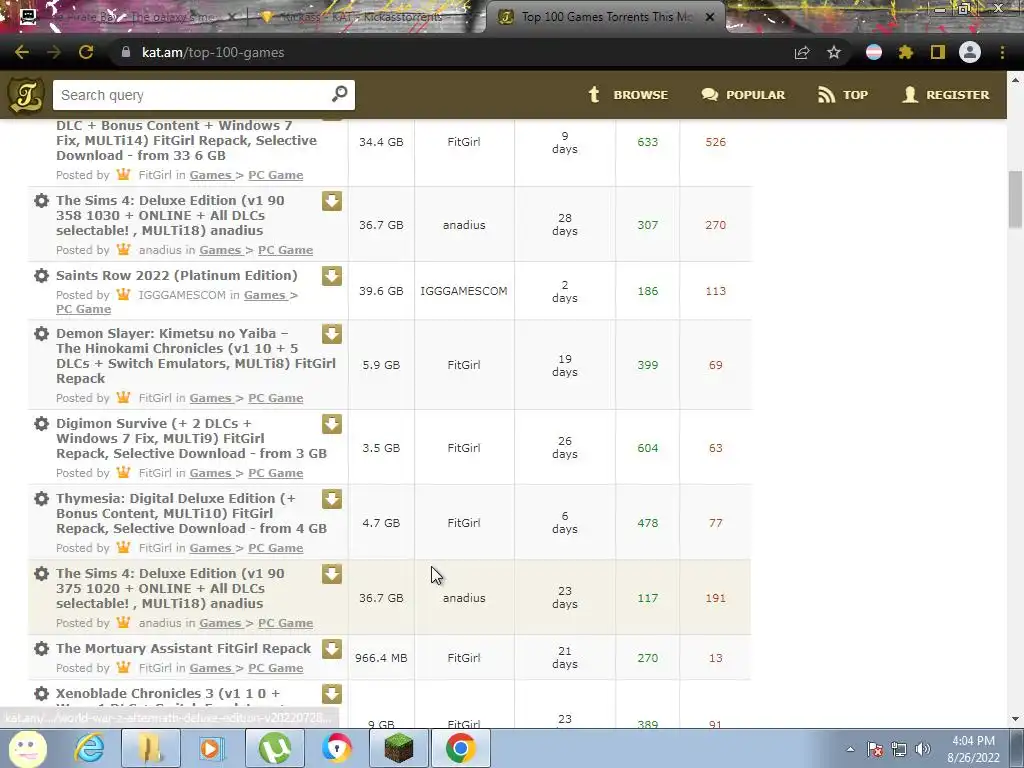Download The Sims 4 v1 90 375 torrent
This screenshot has width=1024, height=768.
coord(332,575)
